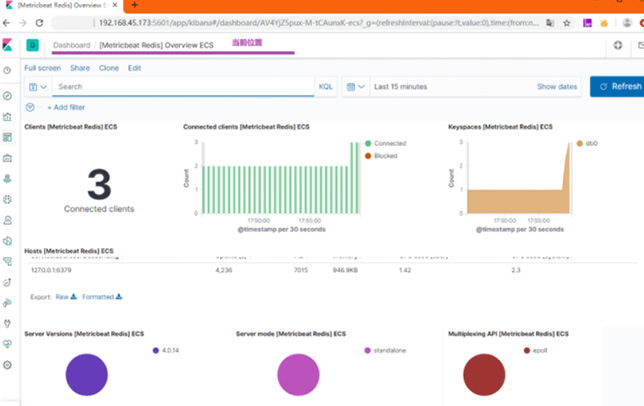Viewport: 644px width, 406px height.
Task: Toggle epoll legend entry
Action: 536,350
